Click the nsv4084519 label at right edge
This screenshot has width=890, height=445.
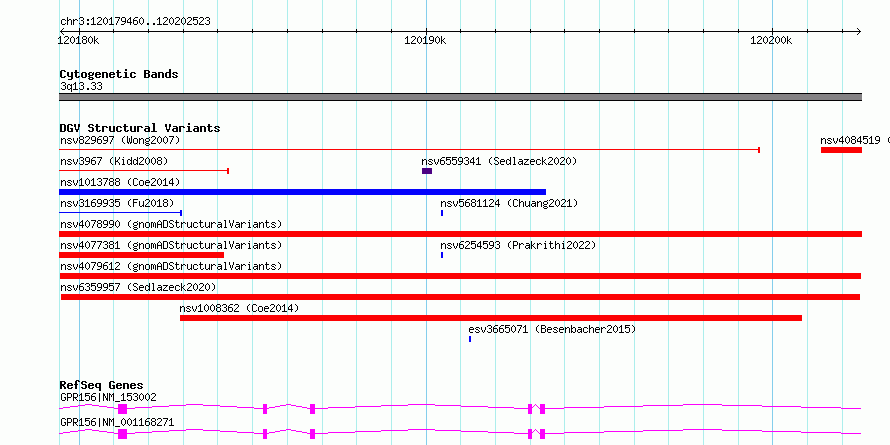point(855,140)
